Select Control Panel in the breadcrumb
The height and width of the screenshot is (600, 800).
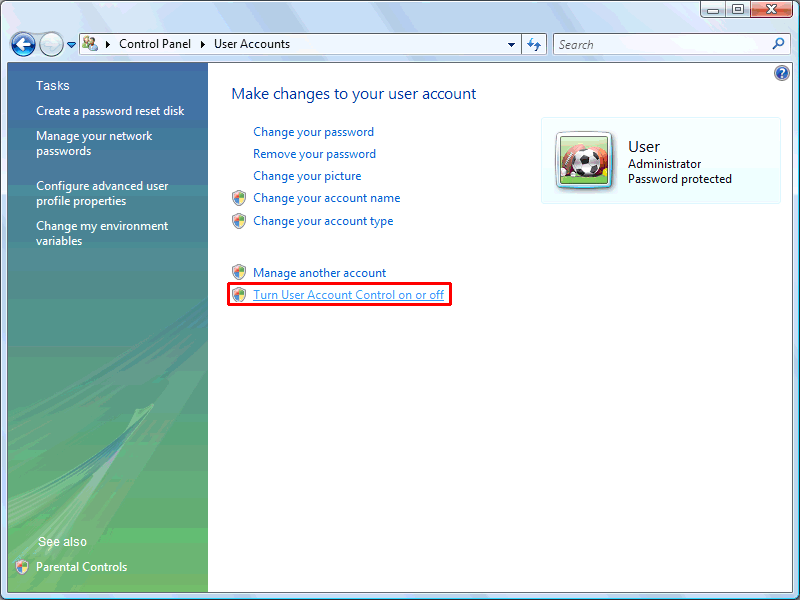155,44
